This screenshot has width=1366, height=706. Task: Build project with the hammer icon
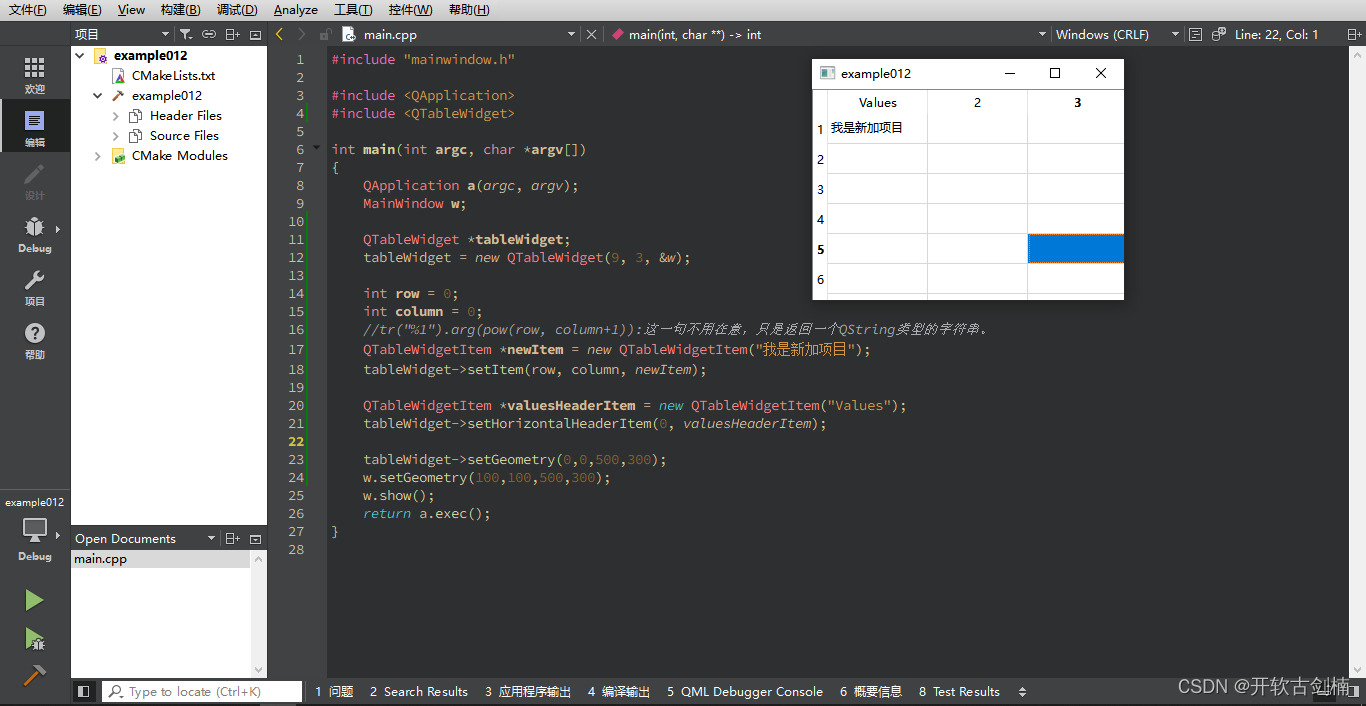coord(35,676)
